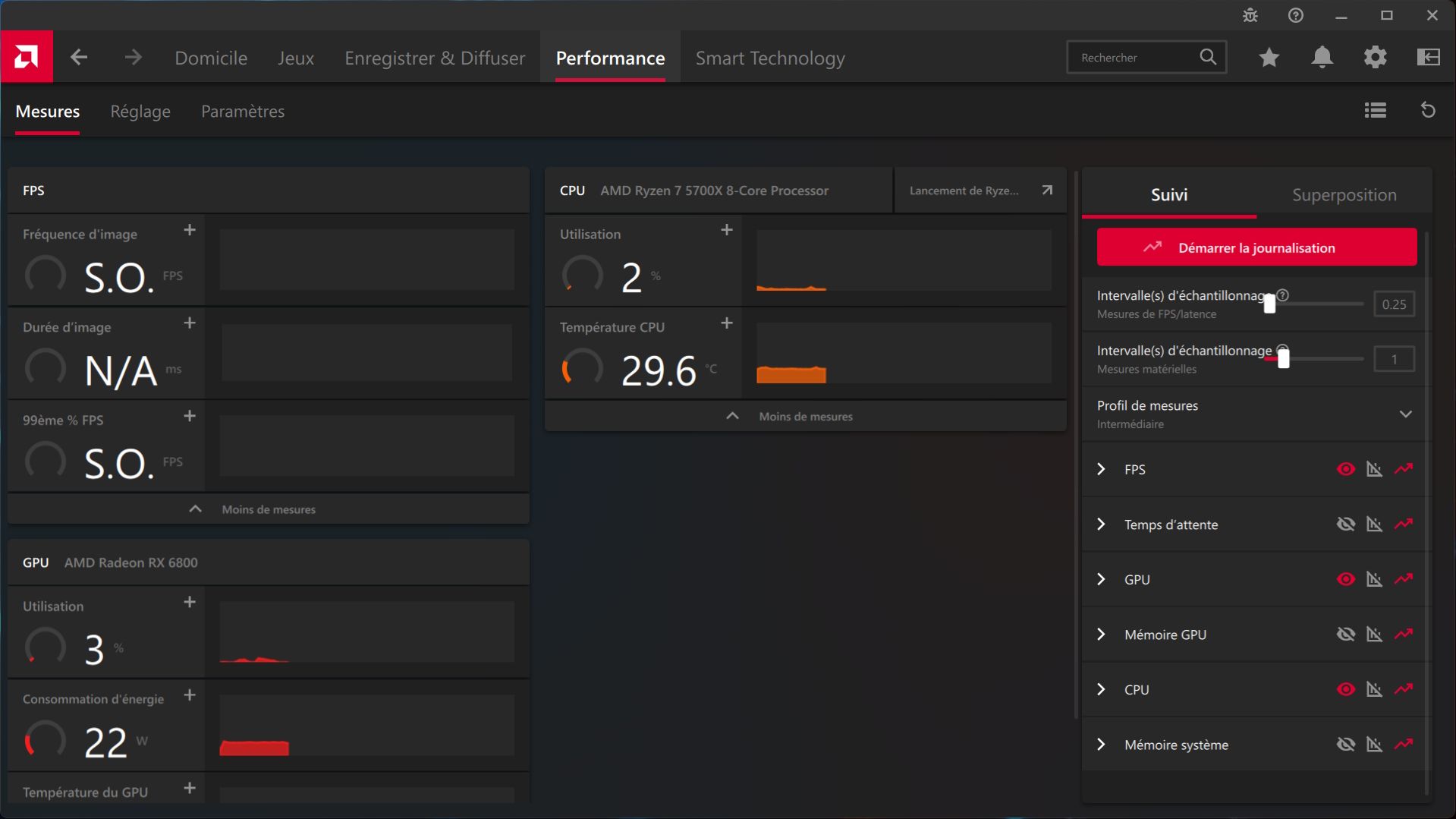Open settings gear icon
The width and height of the screenshot is (1456, 819).
(x=1376, y=57)
